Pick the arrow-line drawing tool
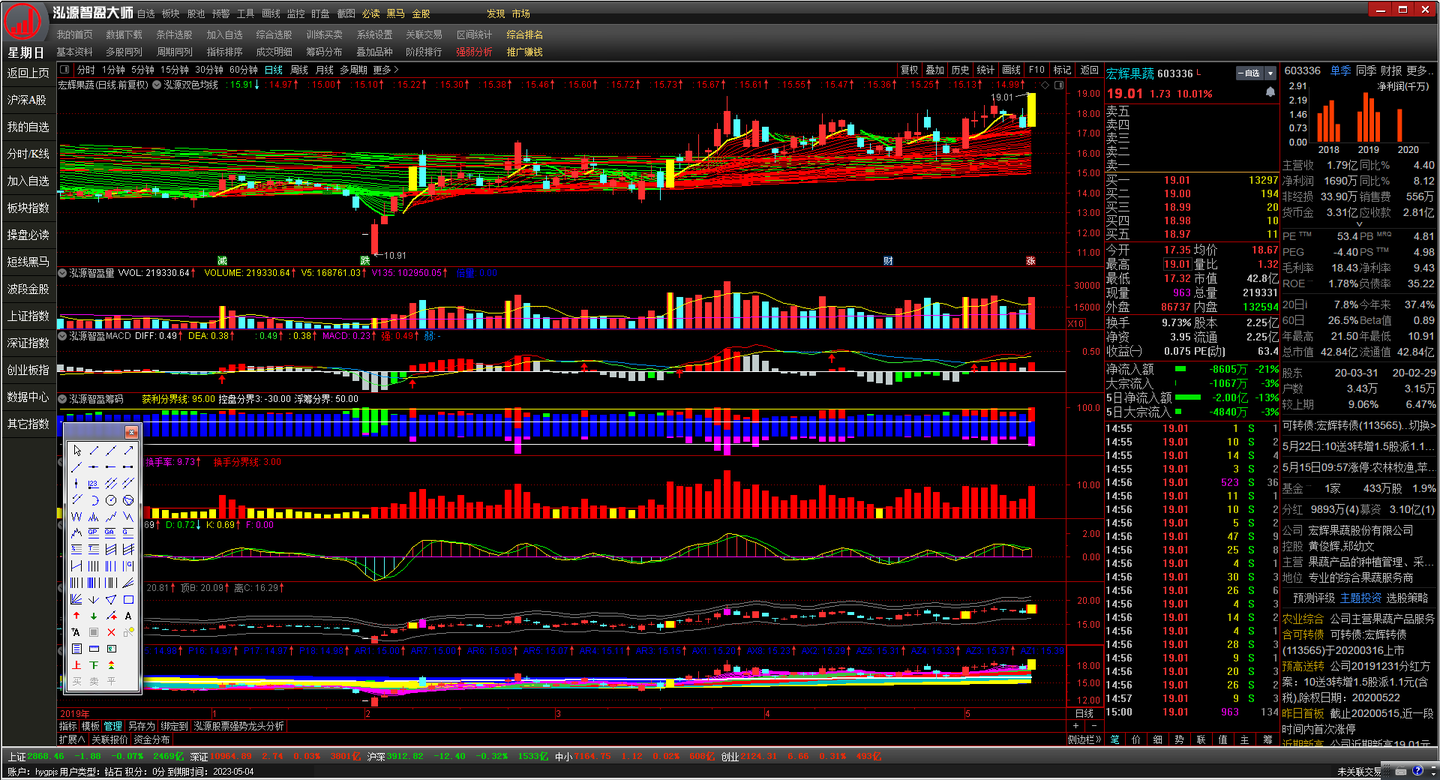 coord(128,450)
